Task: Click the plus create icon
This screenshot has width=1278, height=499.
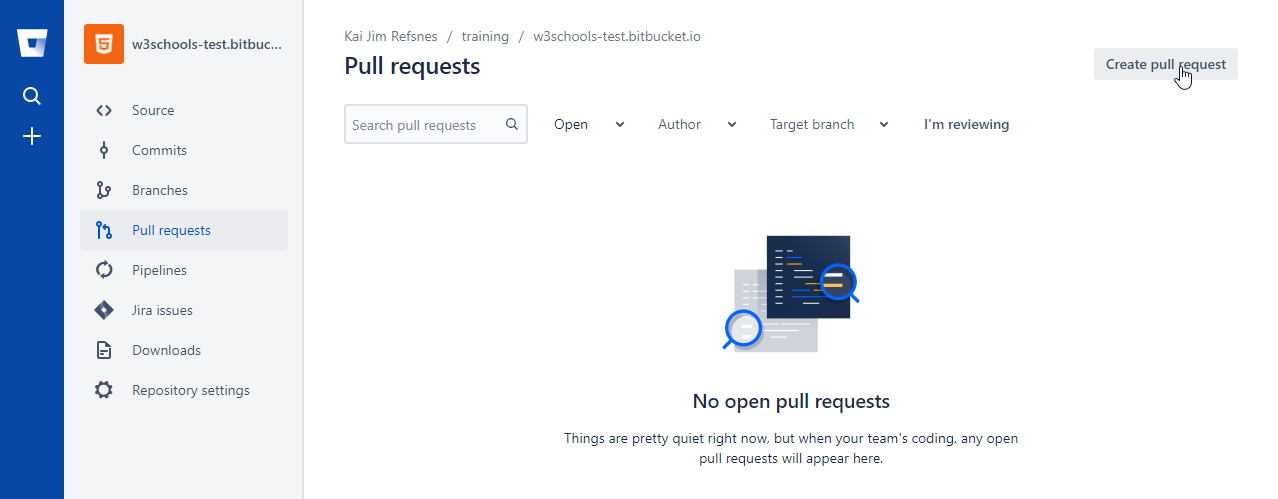Action: click(32, 136)
